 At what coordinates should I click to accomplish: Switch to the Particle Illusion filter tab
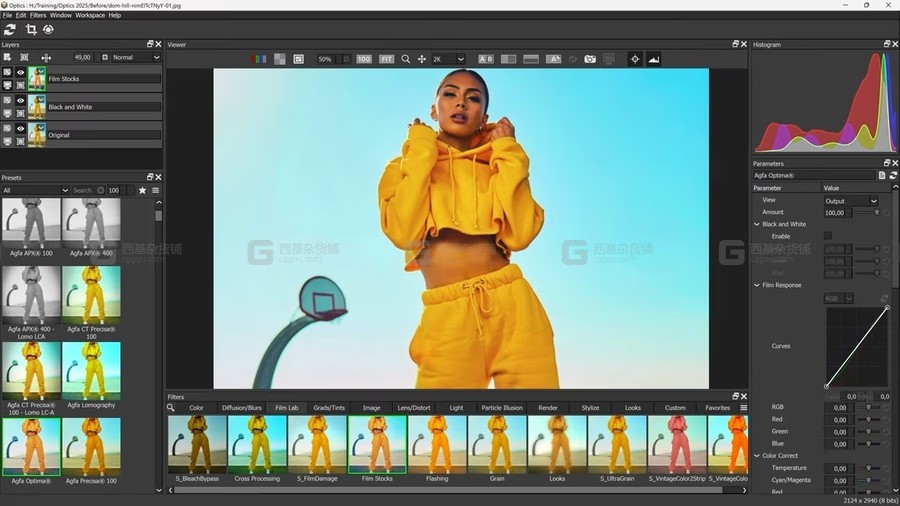click(x=502, y=408)
